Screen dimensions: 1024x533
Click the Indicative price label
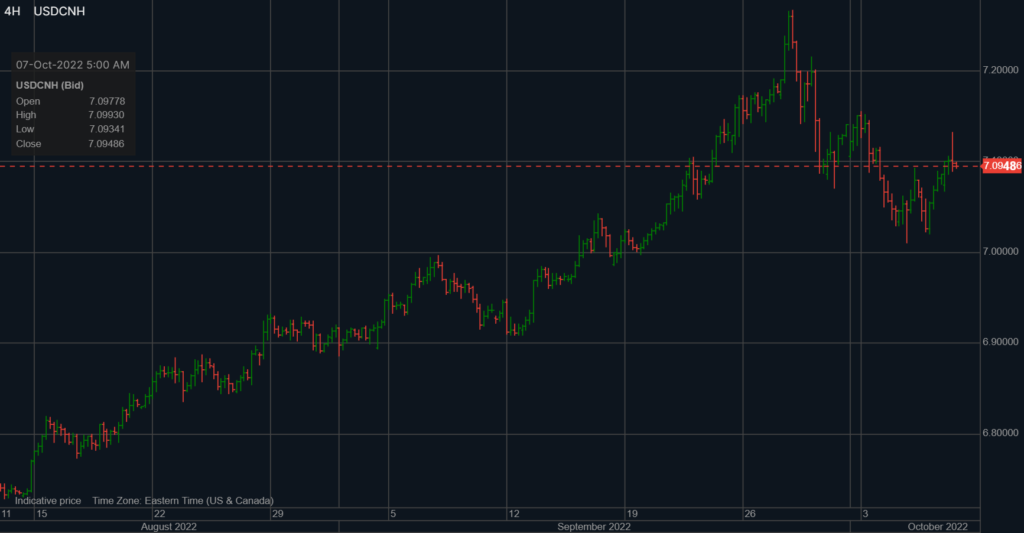[x=48, y=500]
